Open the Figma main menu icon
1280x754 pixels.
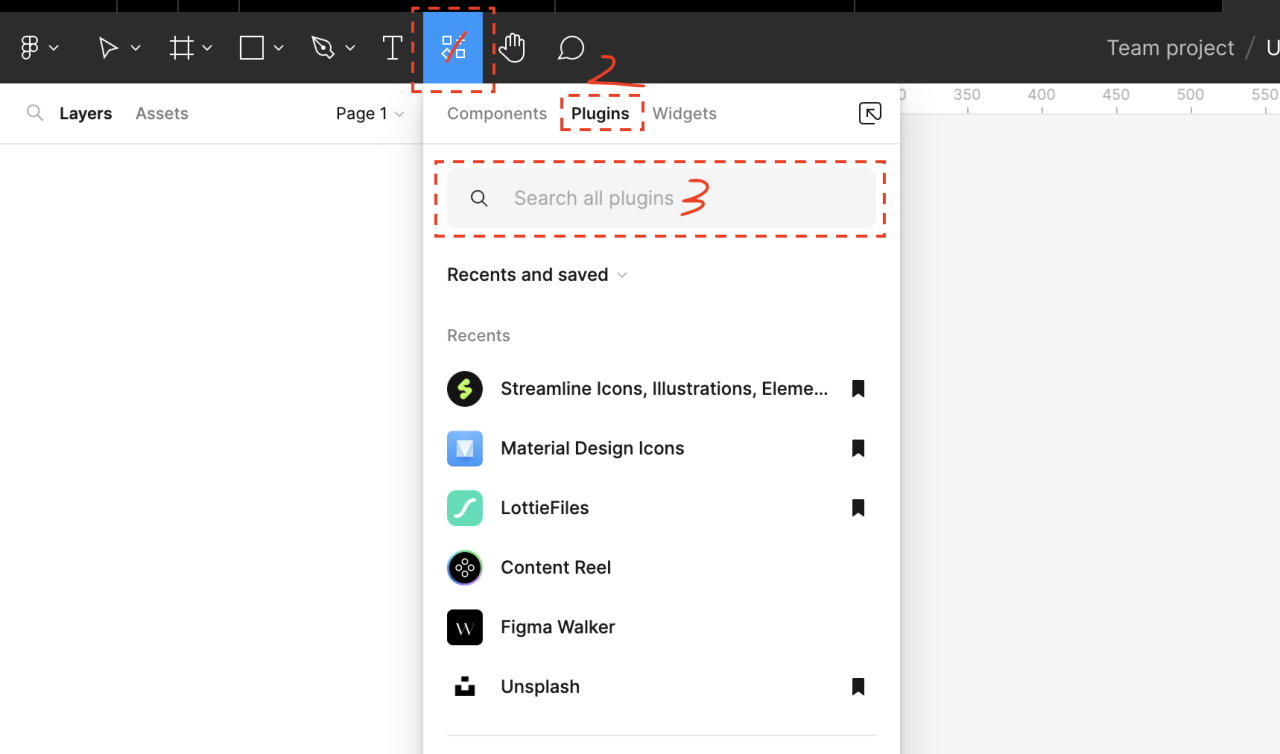(x=30, y=48)
